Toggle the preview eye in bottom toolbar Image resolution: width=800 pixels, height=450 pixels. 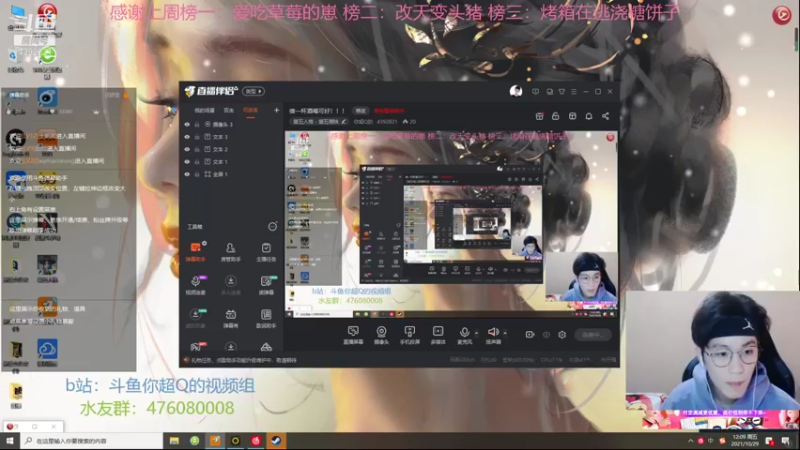546,335
